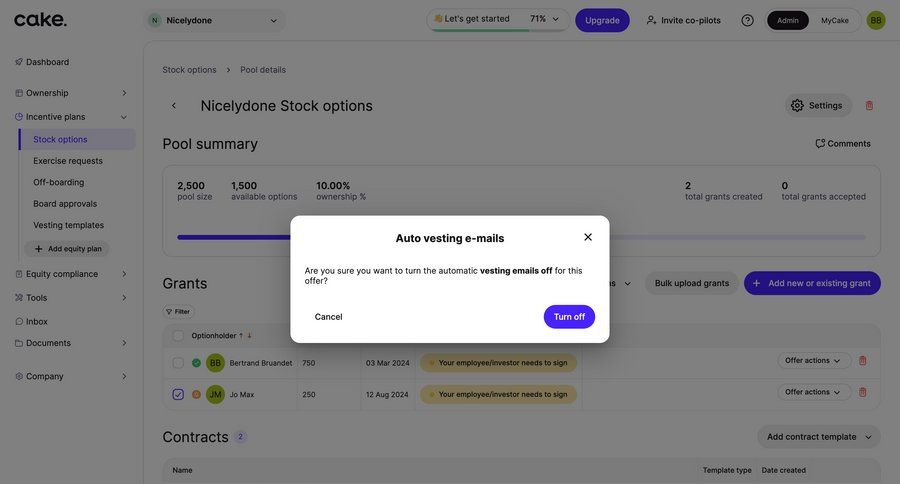Viewport: 900px width, 484px height.
Task: Toggle the select-all grants header checkbox
Action: (178, 336)
